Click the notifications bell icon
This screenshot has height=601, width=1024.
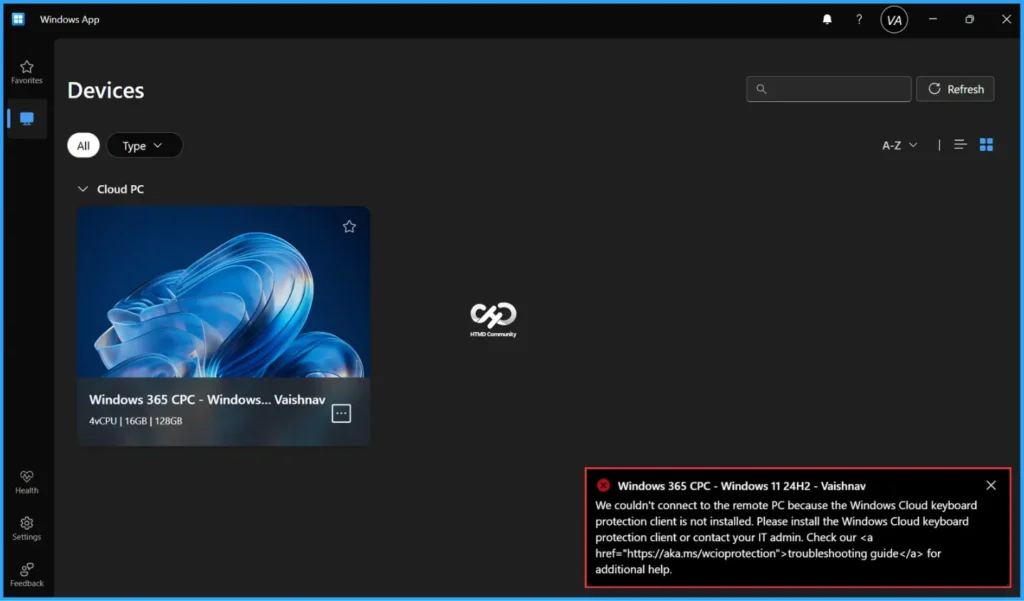tap(827, 19)
